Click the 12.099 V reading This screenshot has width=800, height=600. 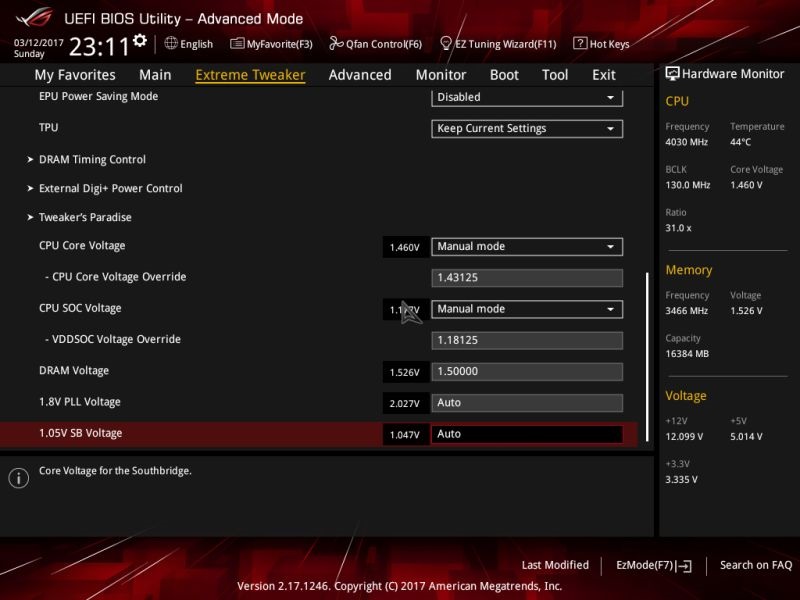[x=684, y=437]
